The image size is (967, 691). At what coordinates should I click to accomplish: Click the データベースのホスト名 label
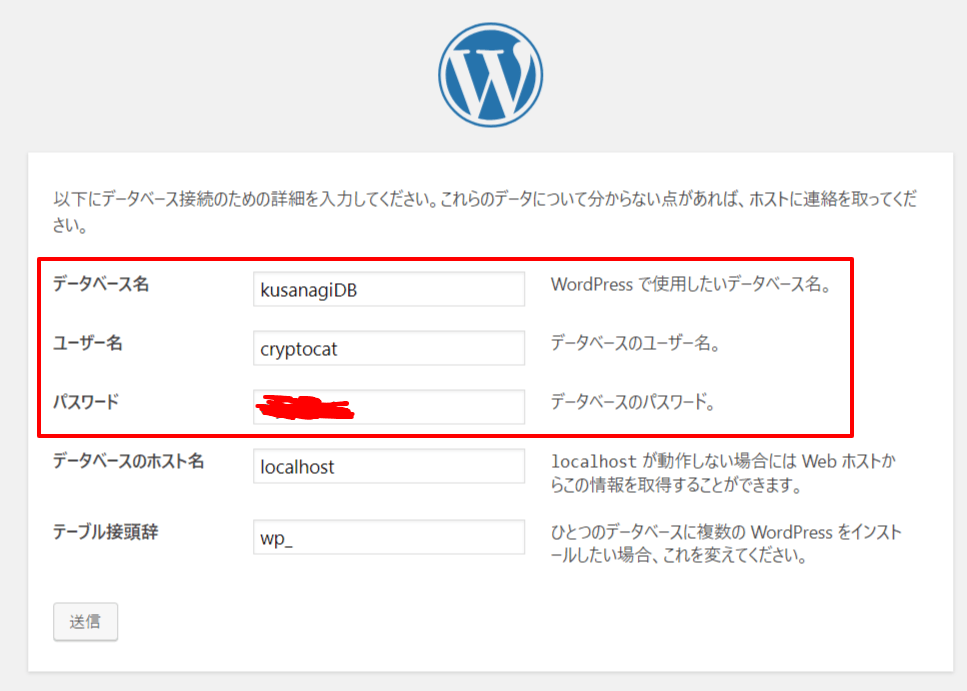coord(128,461)
